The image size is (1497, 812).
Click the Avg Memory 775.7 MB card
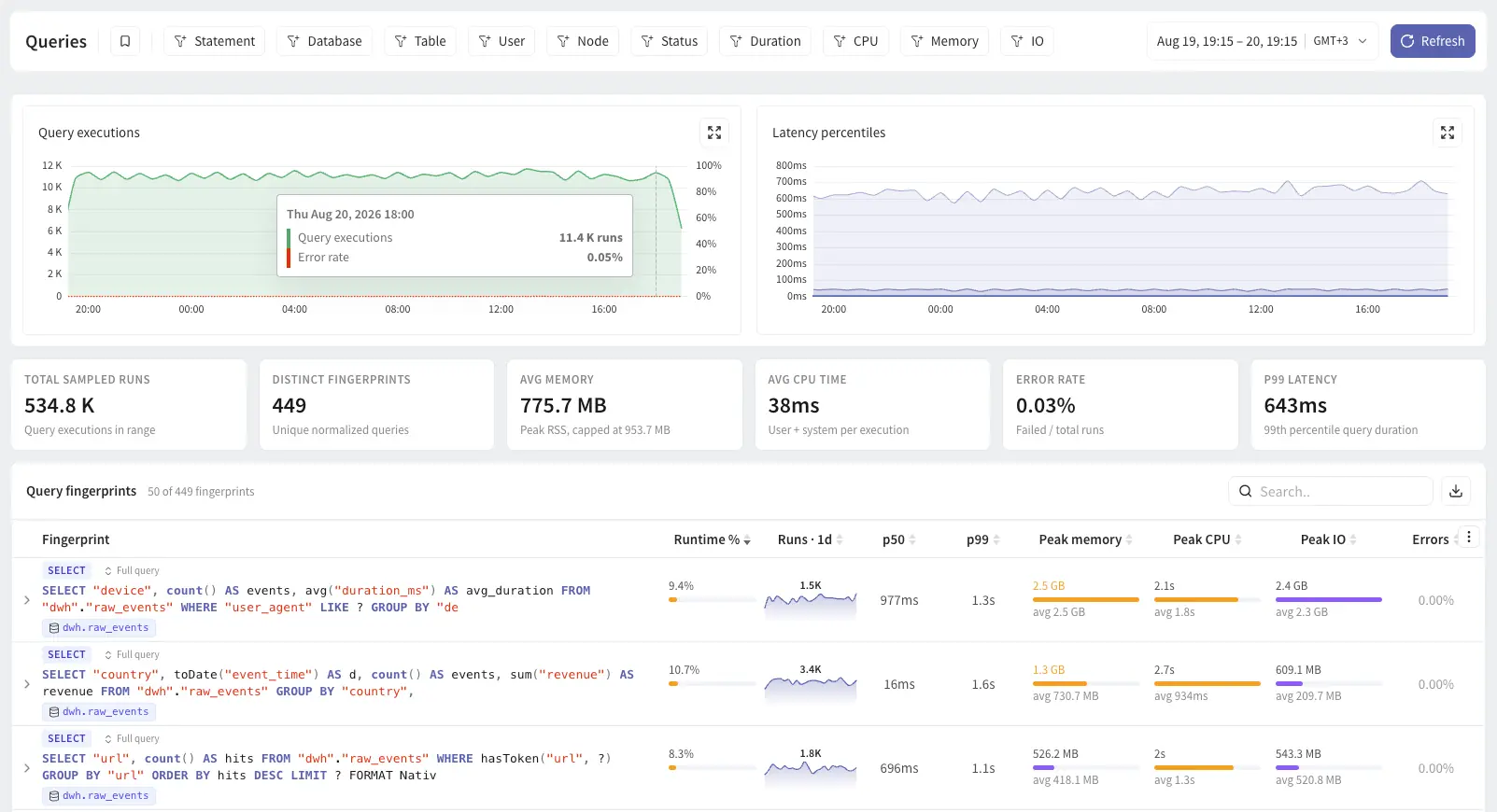pos(625,405)
